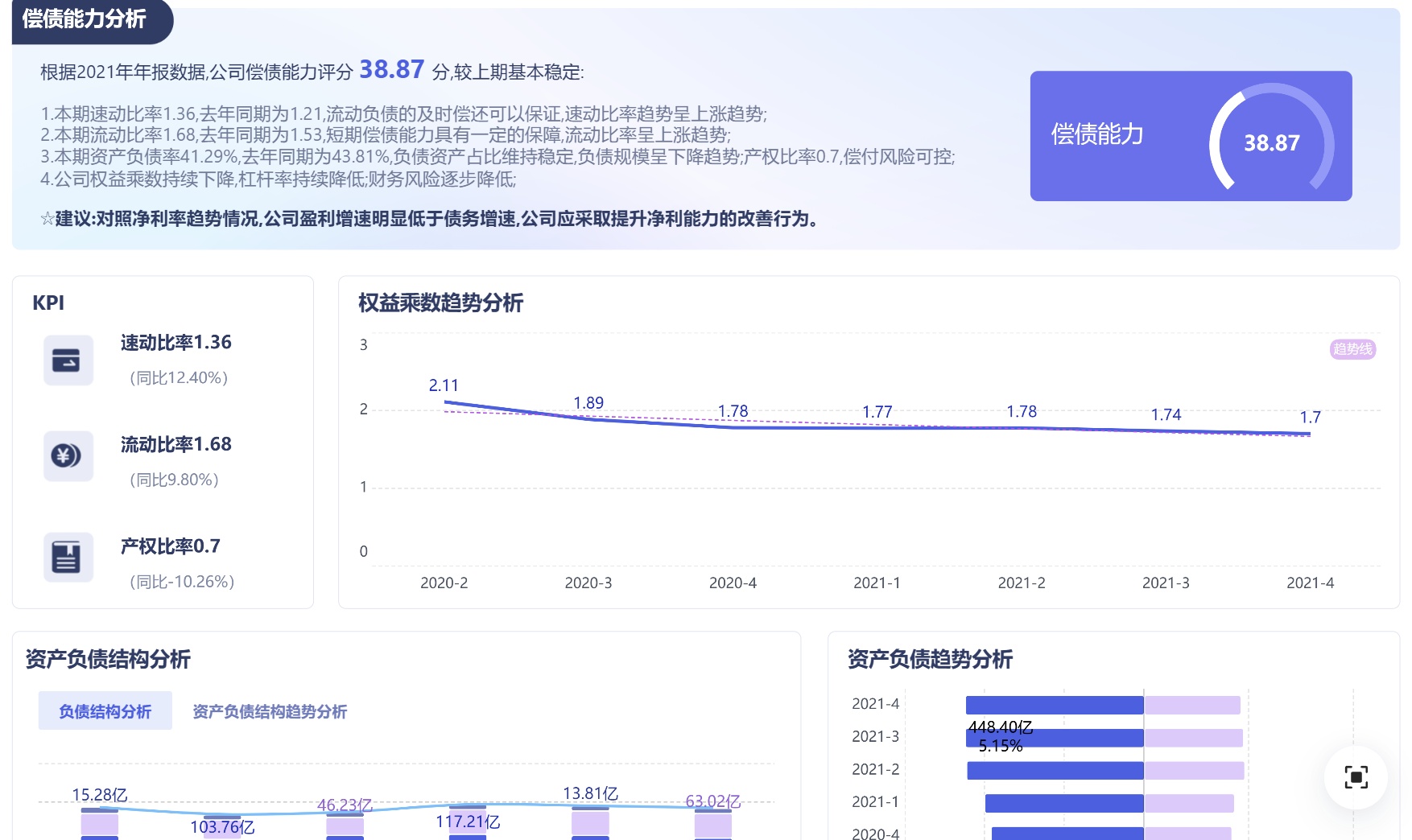The image size is (1412, 840).
Task: Click the 46.23亿 bar label
Action: click(x=345, y=805)
